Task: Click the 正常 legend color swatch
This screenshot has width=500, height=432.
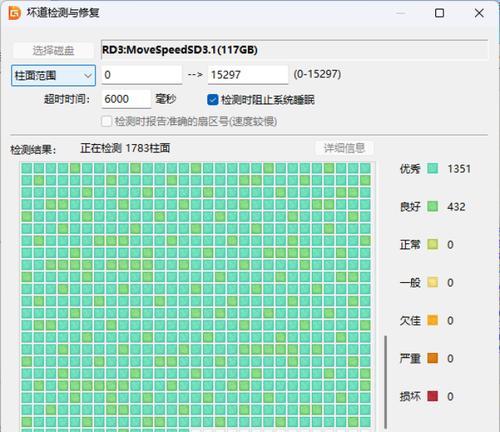Action: pos(433,244)
